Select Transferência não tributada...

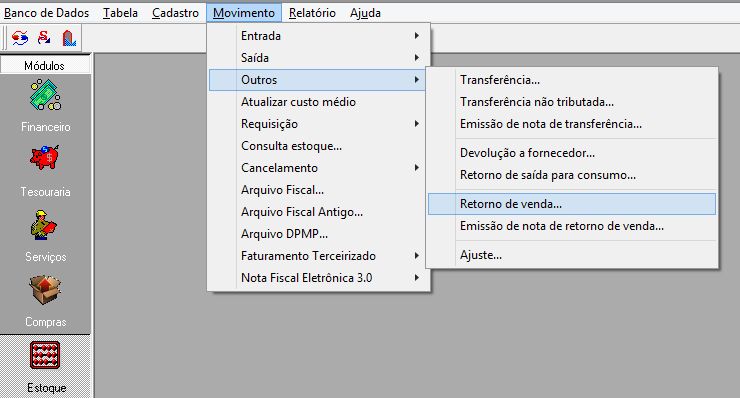point(572,102)
